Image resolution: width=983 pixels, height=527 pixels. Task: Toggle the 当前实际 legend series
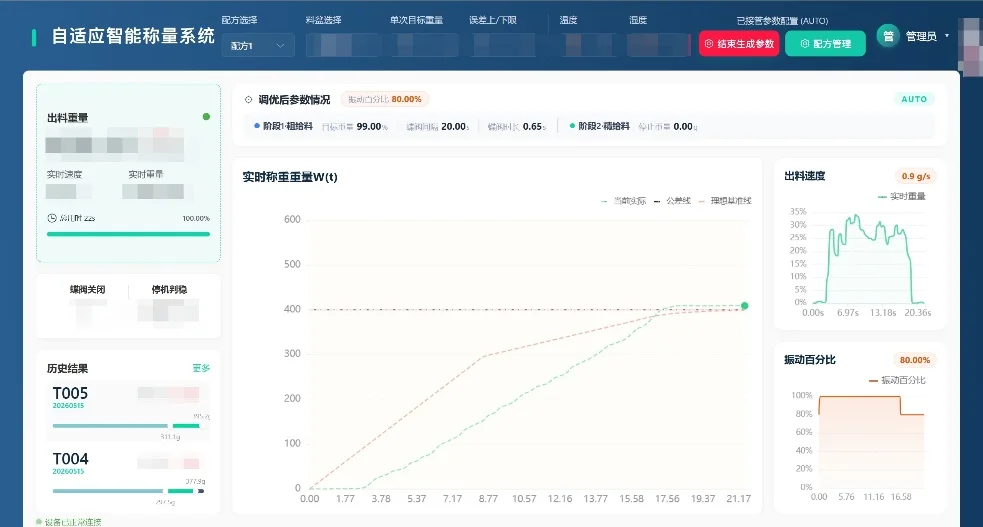pos(623,201)
